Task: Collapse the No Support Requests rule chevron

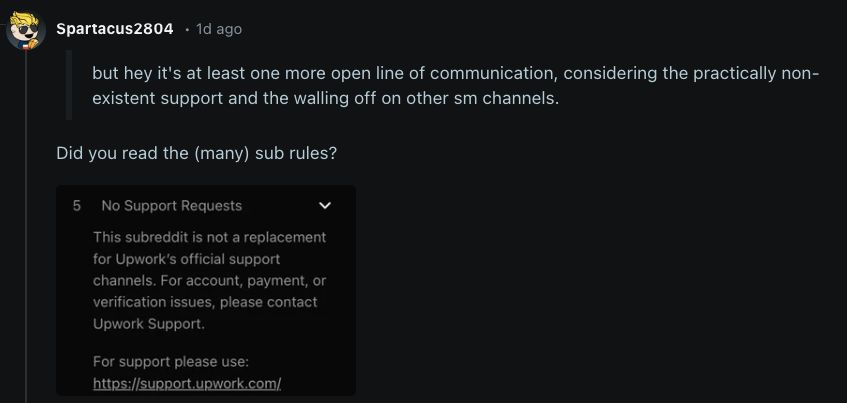Action: pos(324,206)
